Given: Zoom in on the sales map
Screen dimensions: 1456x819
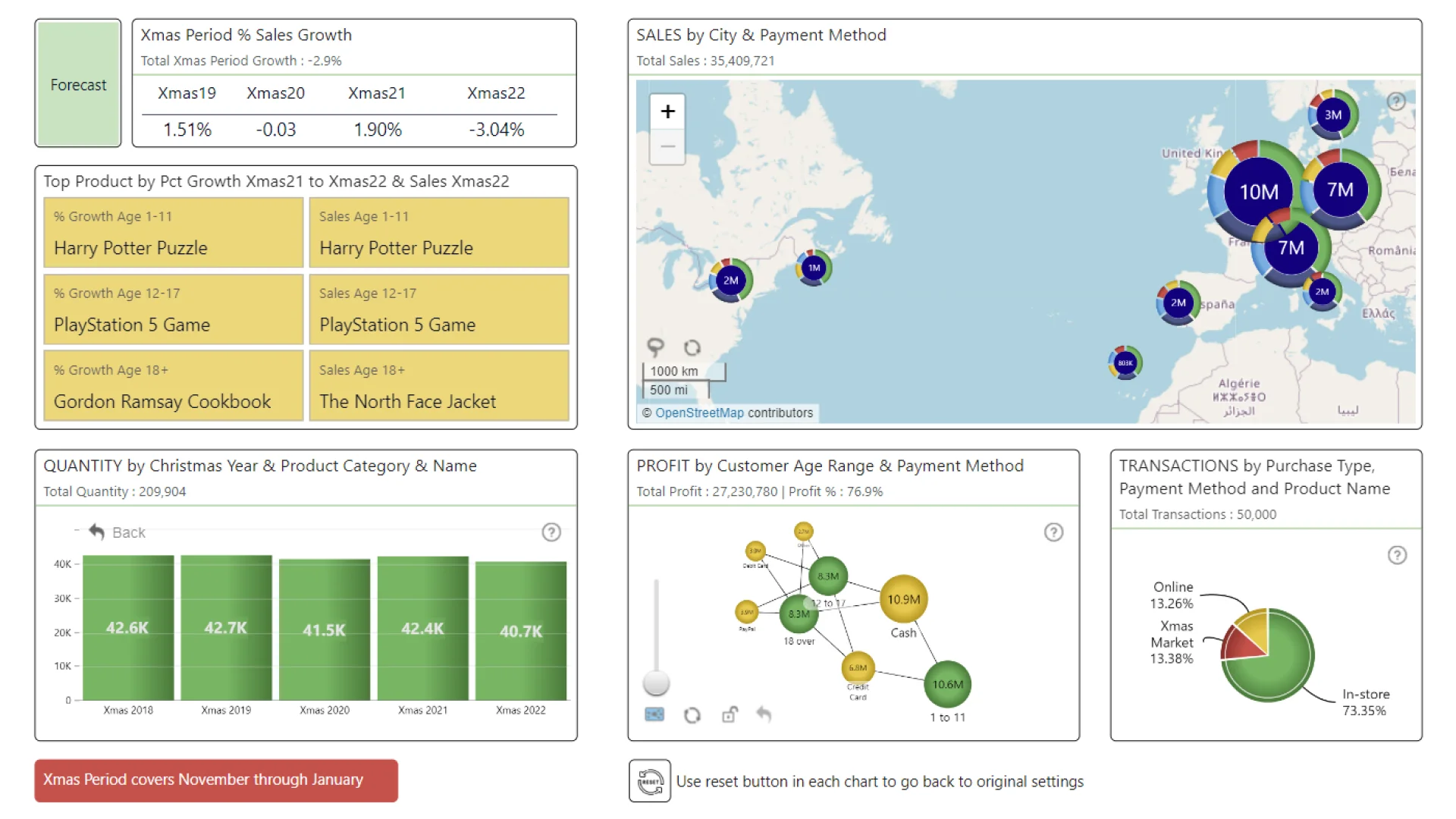Looking at the screenshot, I should point(667,111).
